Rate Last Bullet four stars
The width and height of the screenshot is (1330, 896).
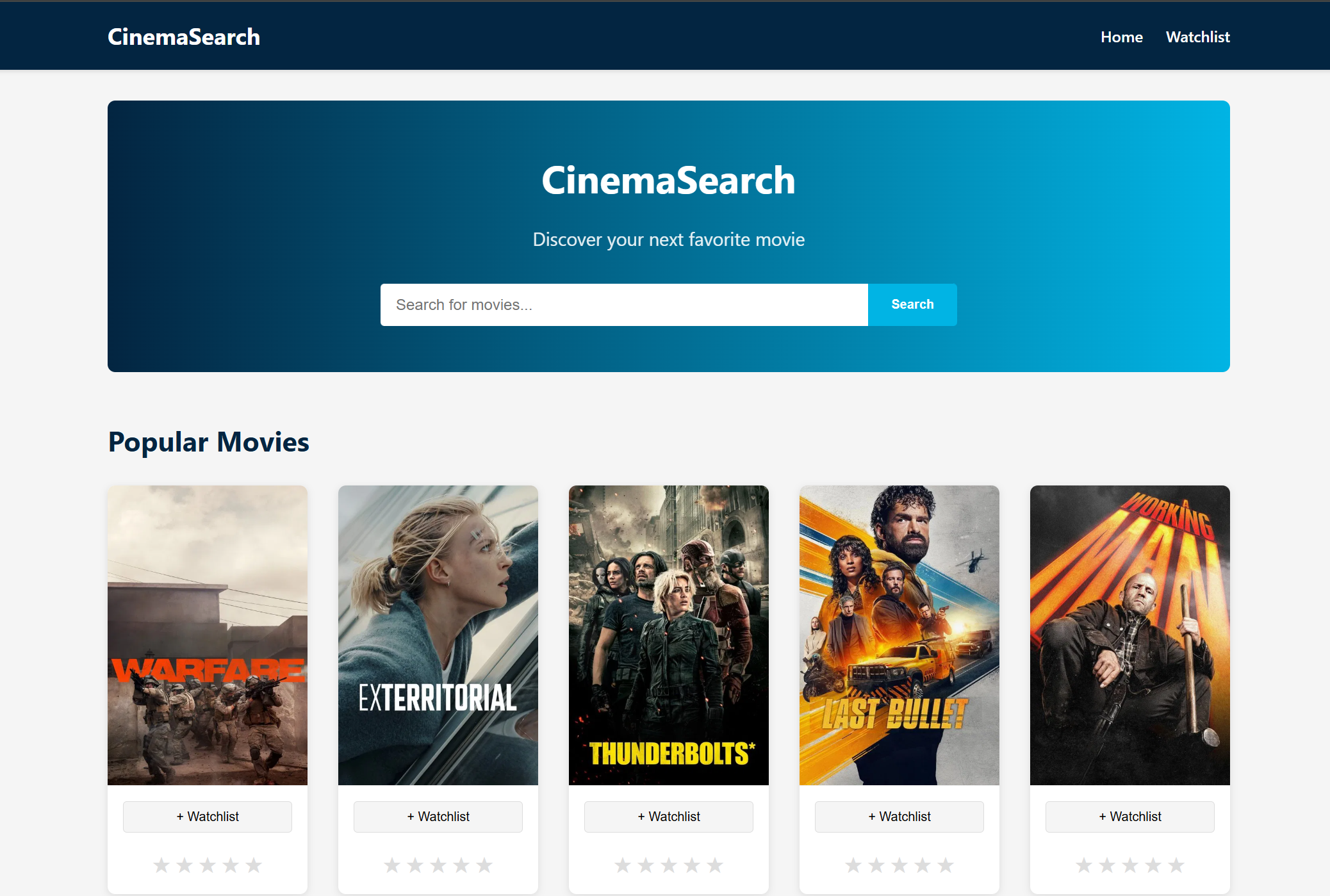[923, 865]
